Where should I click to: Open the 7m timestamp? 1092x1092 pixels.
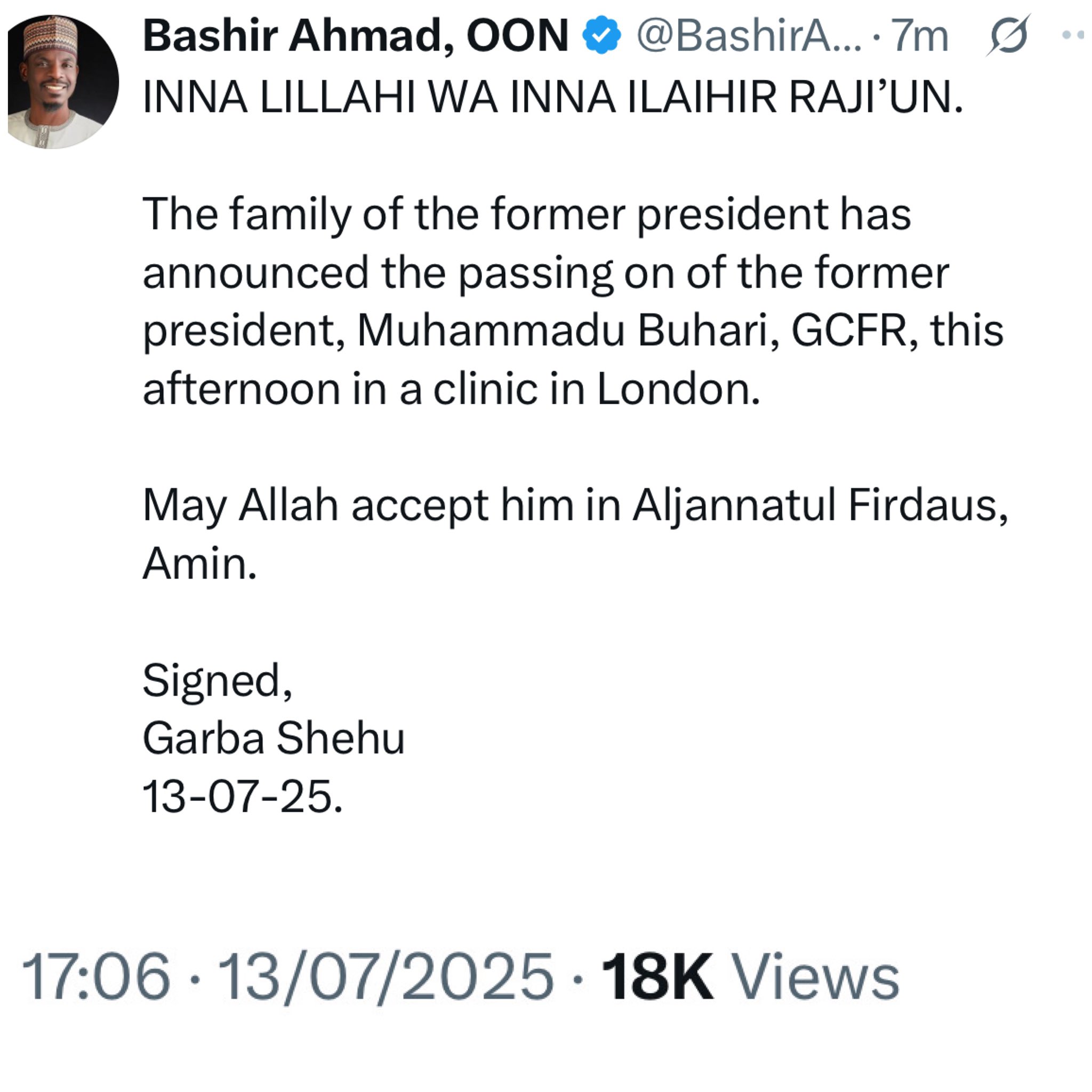917,35
